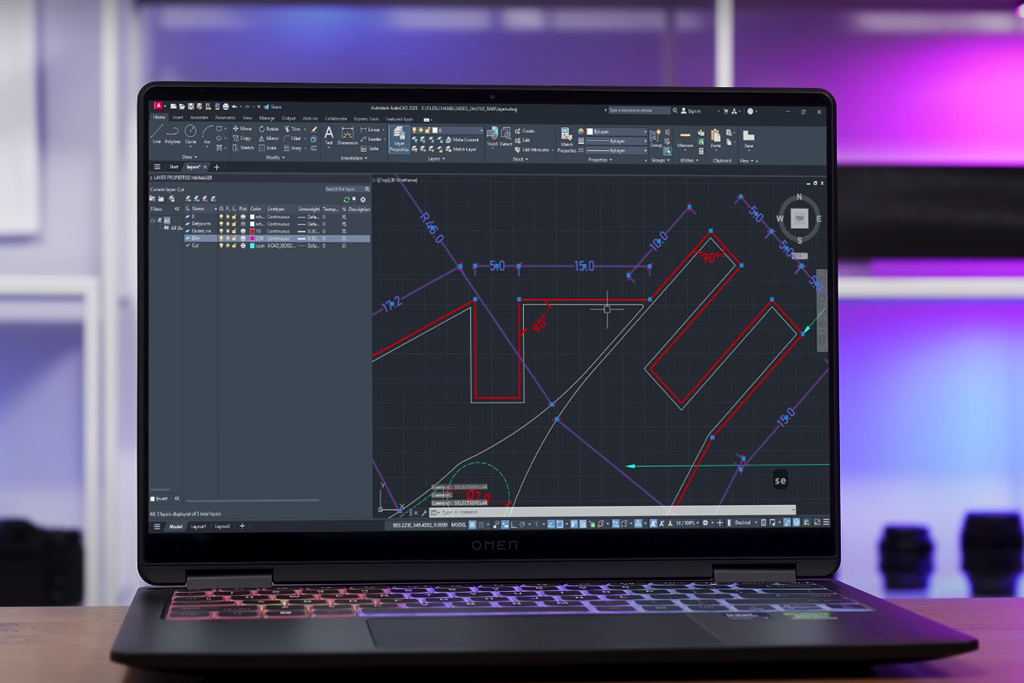Image resolution: width=1024 pixels, height=683 pixels.
Task: Select the Line tool
Action: point(157,133)
